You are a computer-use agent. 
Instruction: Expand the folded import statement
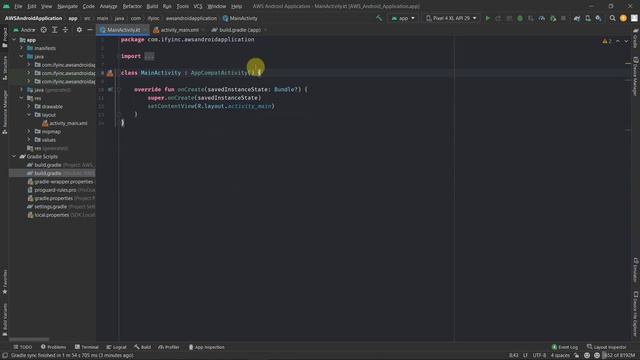point(149,56)
